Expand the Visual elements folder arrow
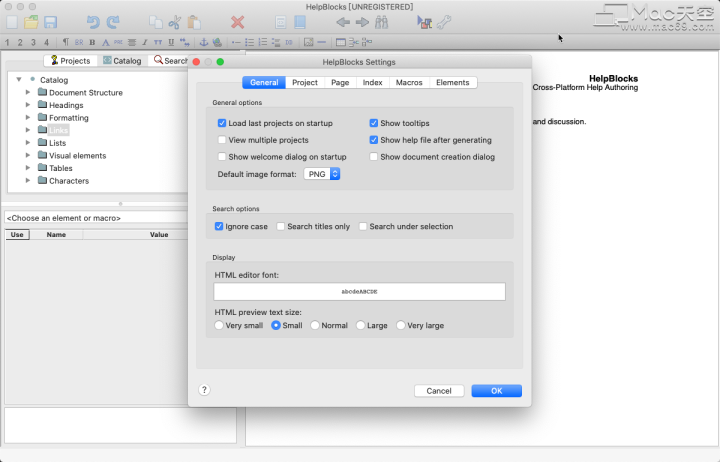Image resolution: width=720 pixels, height=462 pixels. [28, 155]
